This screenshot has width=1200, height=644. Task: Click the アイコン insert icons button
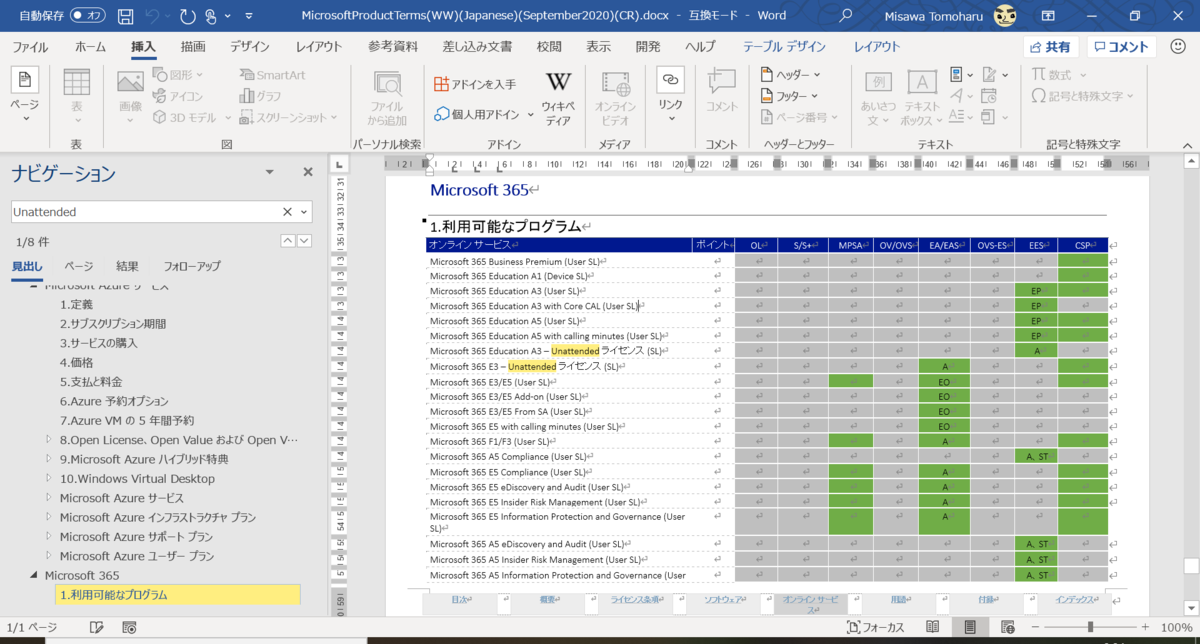tap(178, 96)
